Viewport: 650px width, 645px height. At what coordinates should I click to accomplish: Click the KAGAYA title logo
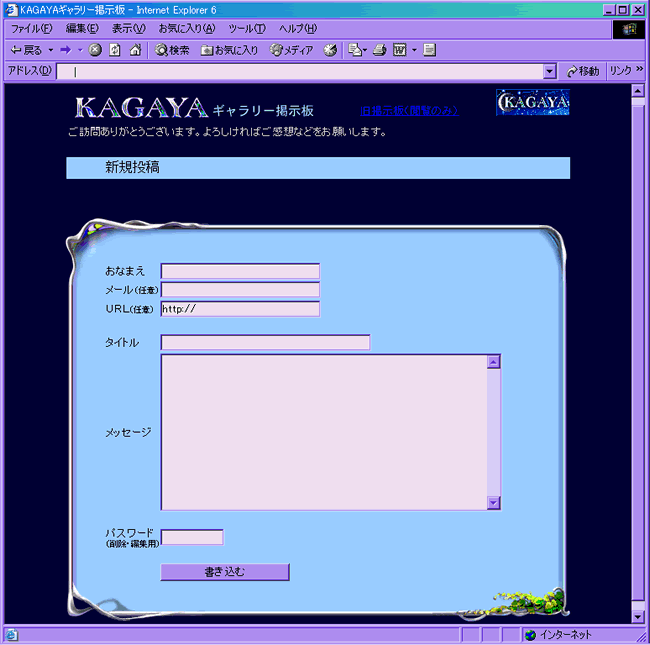(141, 107)
